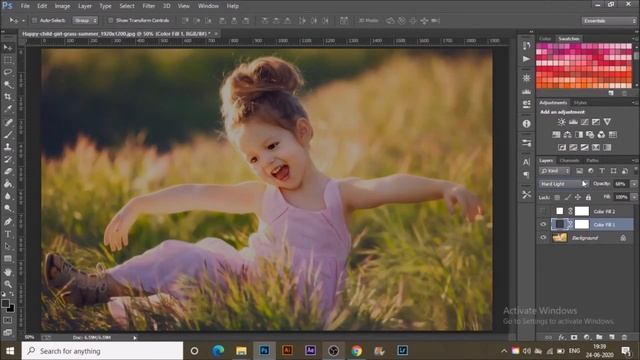Select the Rectangular Marquee tool
The width and height of the screenshot is (640, 360).
point(8,60)
